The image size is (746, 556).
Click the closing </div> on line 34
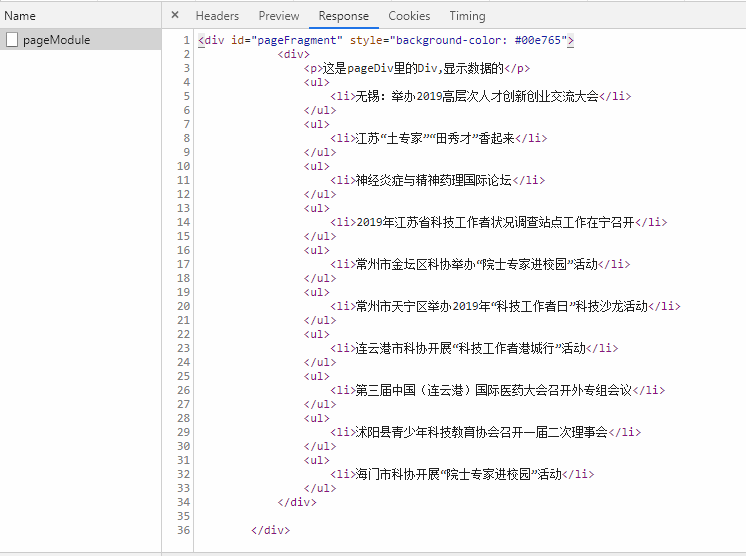click(297, 502)
